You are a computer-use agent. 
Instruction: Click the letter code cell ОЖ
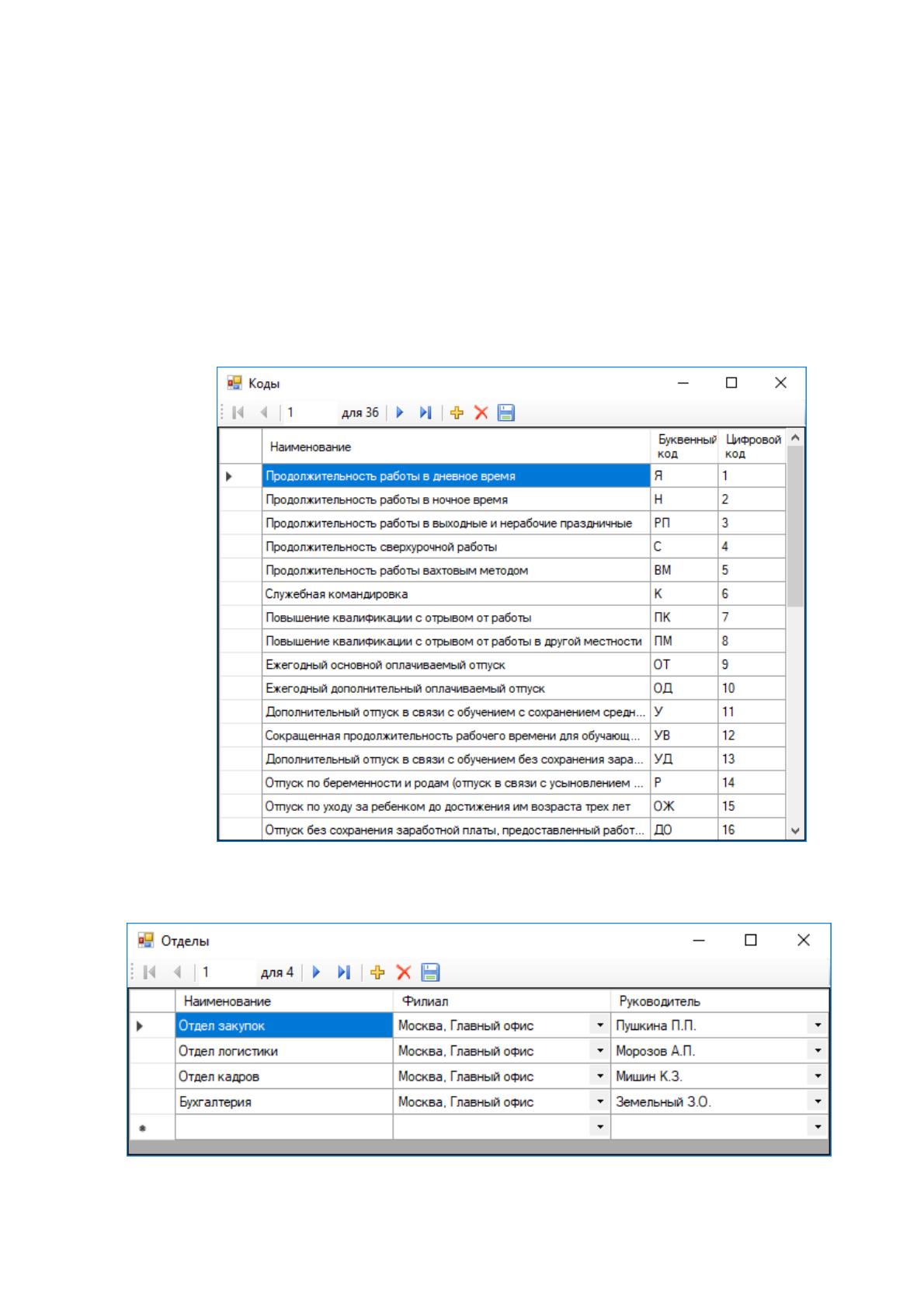[x=684, y=806]
